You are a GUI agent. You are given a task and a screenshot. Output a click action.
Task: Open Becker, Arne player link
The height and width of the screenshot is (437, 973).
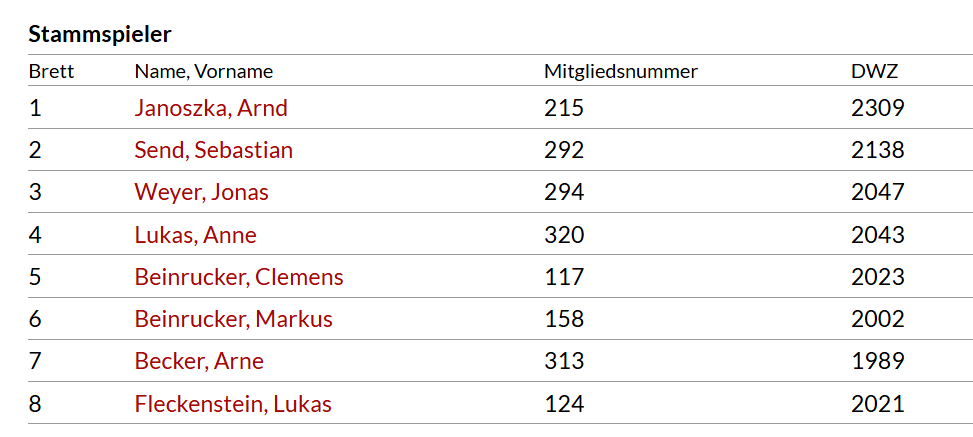pos(199,361)
